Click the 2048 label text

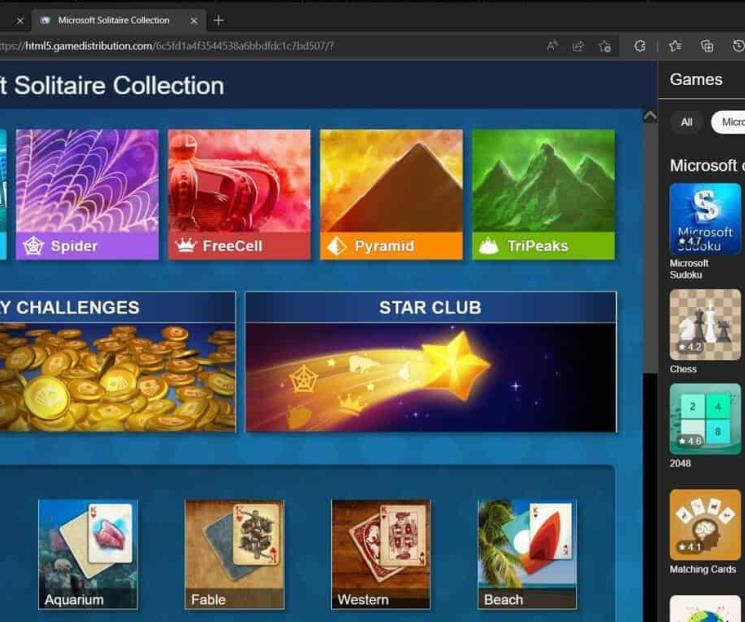(x=680, y=463)
